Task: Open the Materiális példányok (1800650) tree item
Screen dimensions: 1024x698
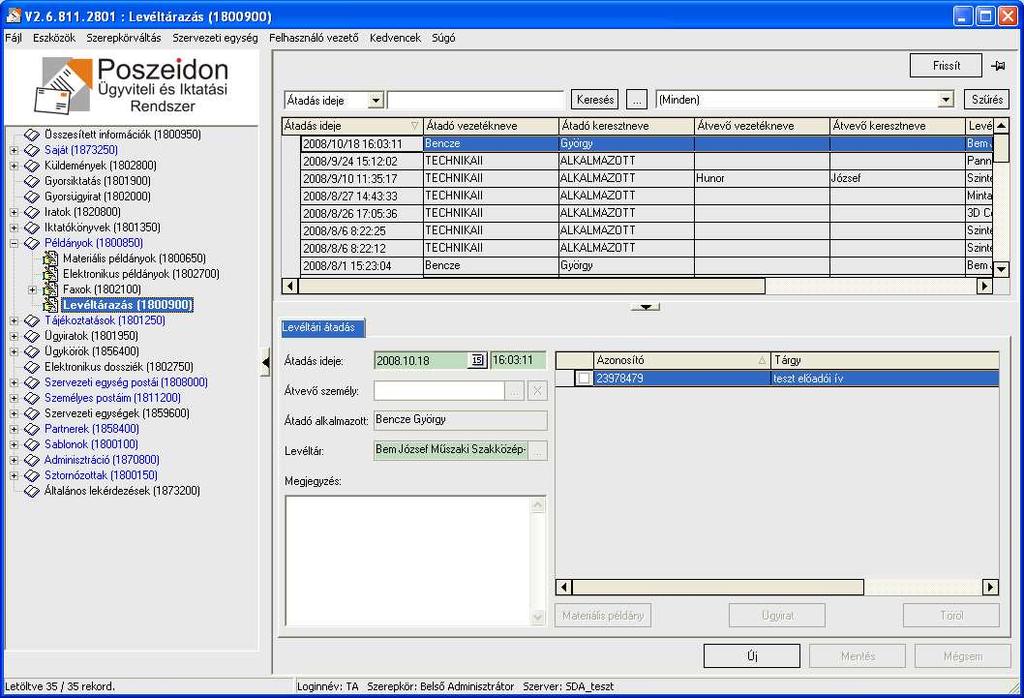Action: click(x=134, y=259)
